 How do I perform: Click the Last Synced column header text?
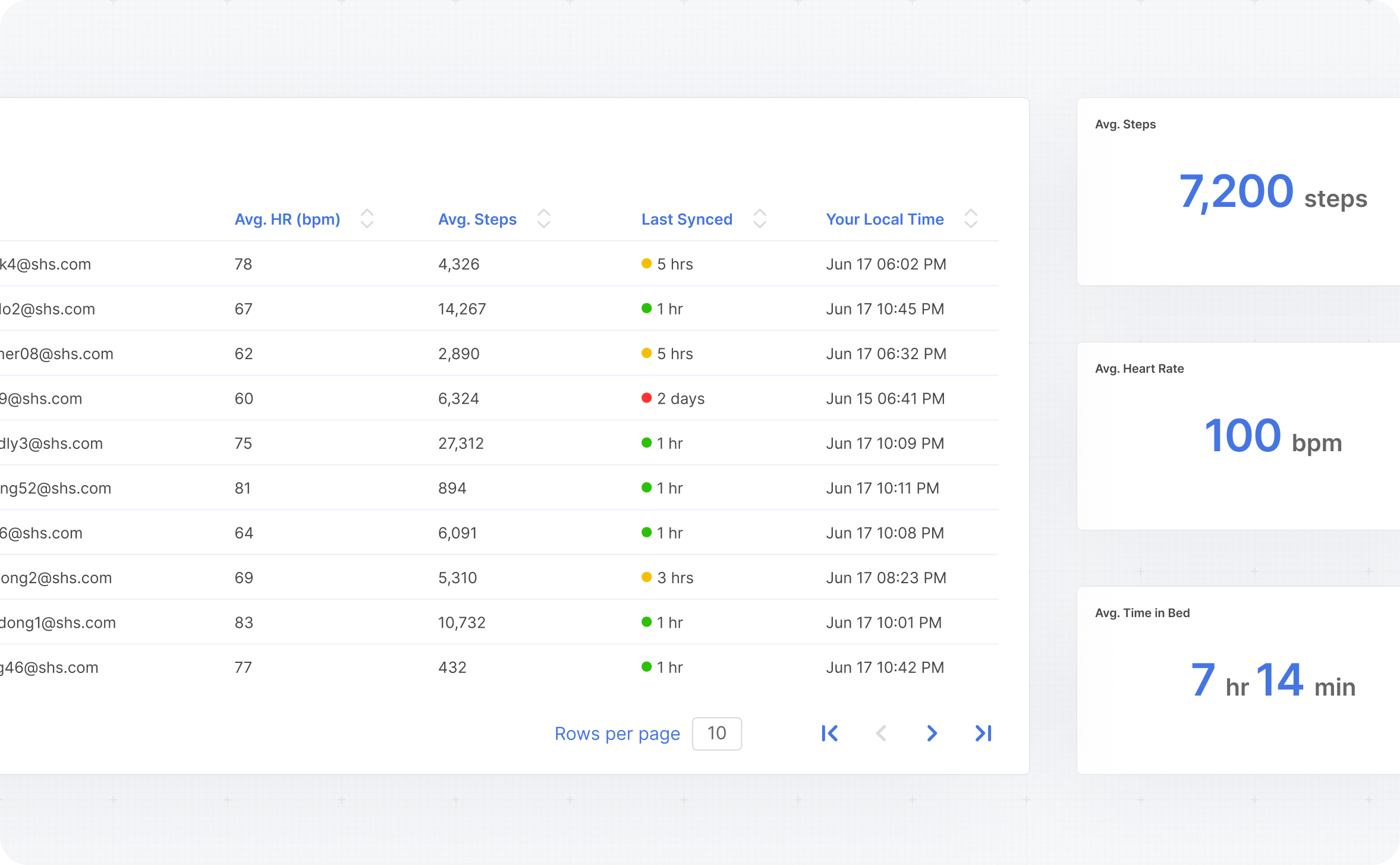coord(687,219)
